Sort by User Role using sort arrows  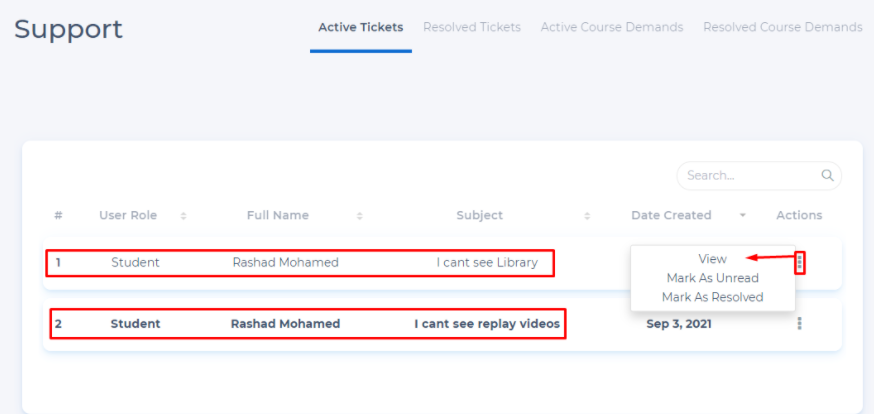(183, 216)
